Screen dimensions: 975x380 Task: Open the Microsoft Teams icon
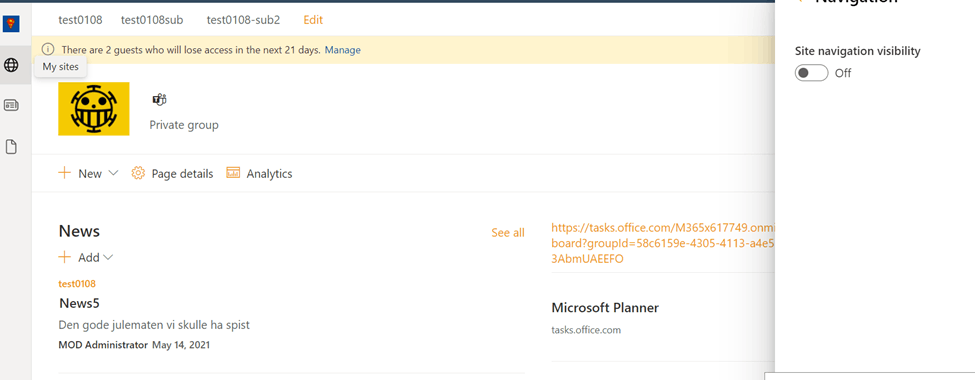click(160, 100)
